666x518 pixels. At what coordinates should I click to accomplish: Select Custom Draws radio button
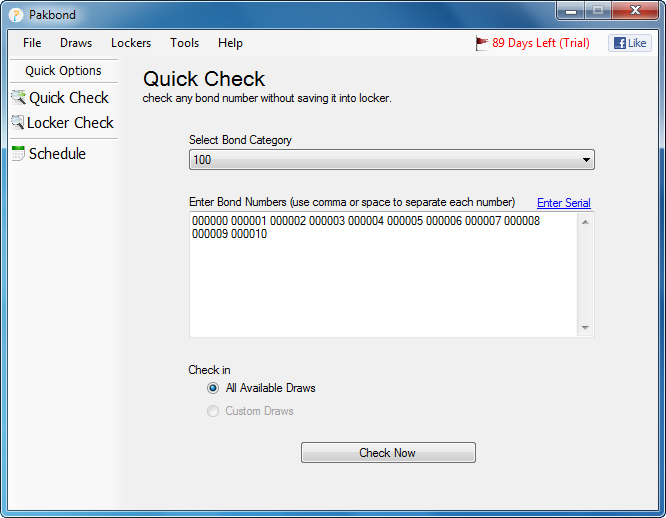pos(213,411)
